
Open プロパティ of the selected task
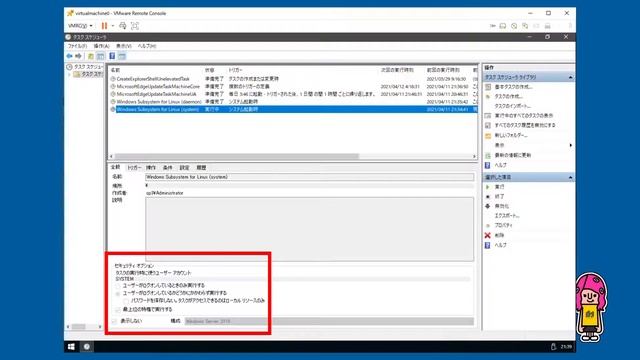coord(503,225)
